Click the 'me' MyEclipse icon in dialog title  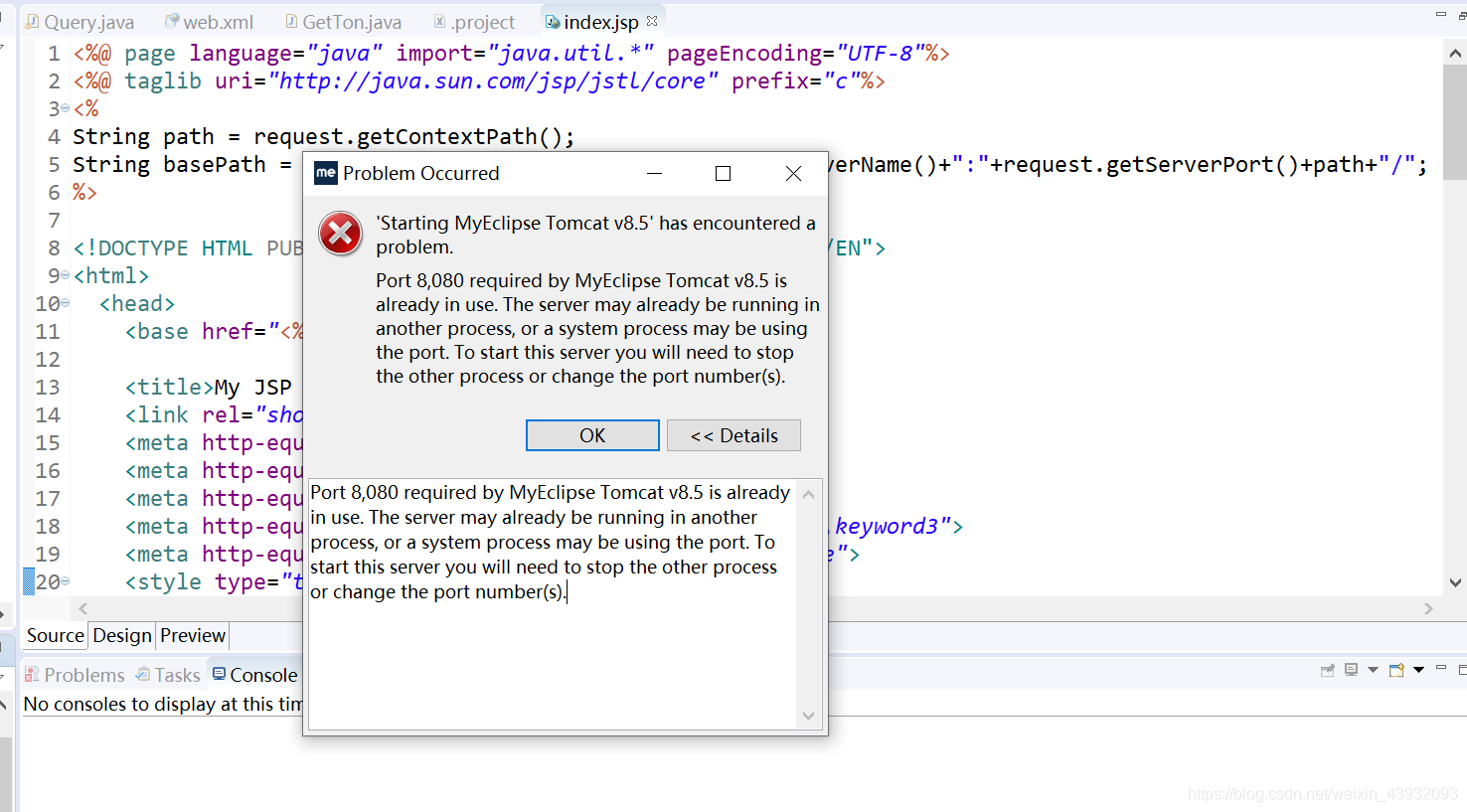[326, 173]
